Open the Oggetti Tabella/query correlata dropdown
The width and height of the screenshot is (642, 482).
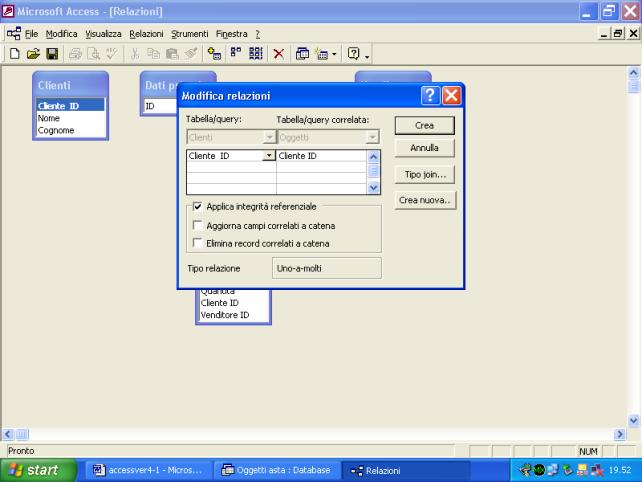[x=372, y=137]
